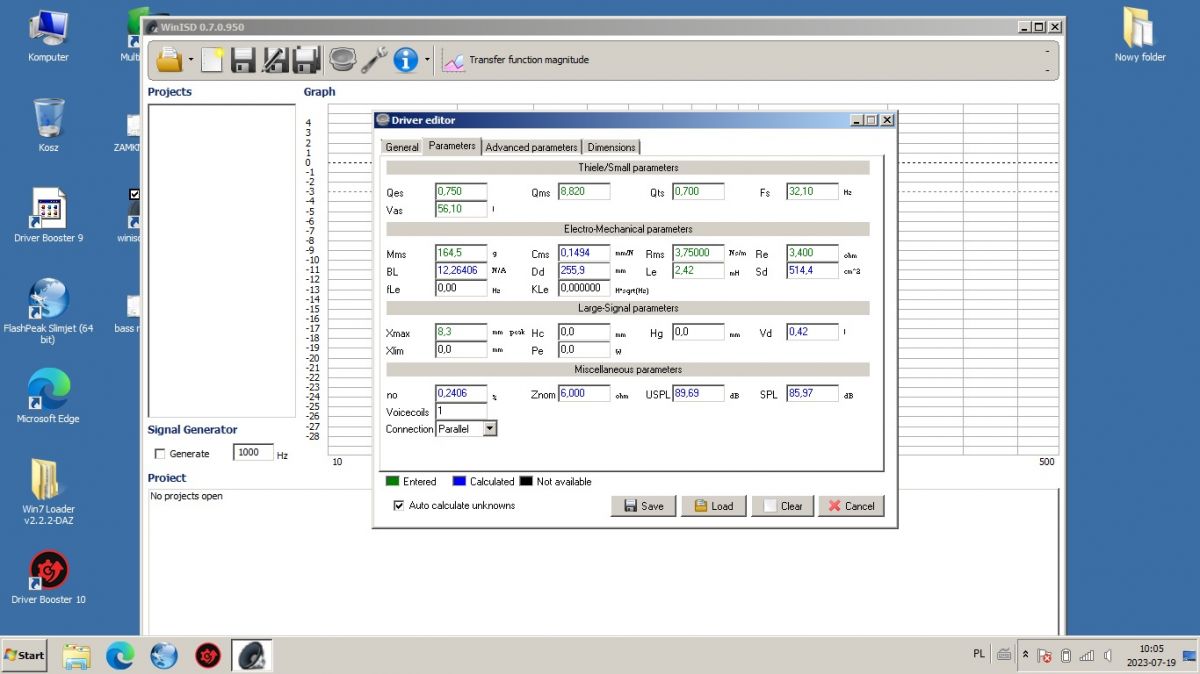Open the Connection Parallel dropdown
Viewport: 1200px width, 674px height.
coord(489,428)
